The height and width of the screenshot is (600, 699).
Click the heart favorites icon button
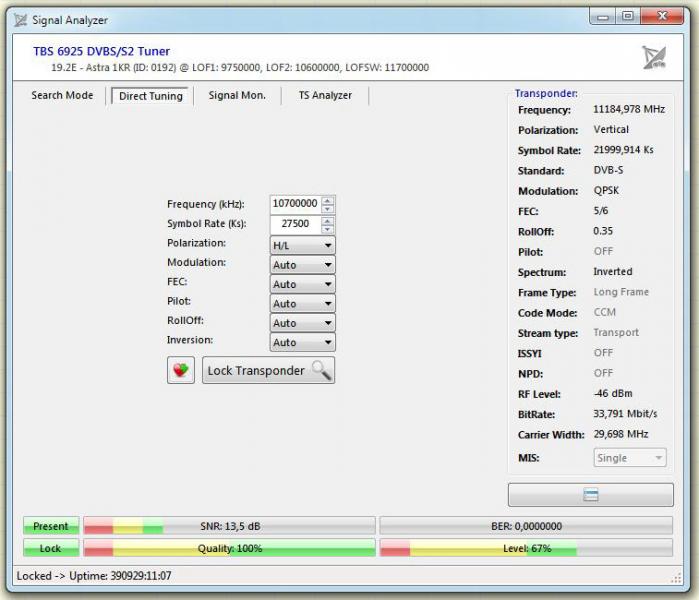click(180, 370)
